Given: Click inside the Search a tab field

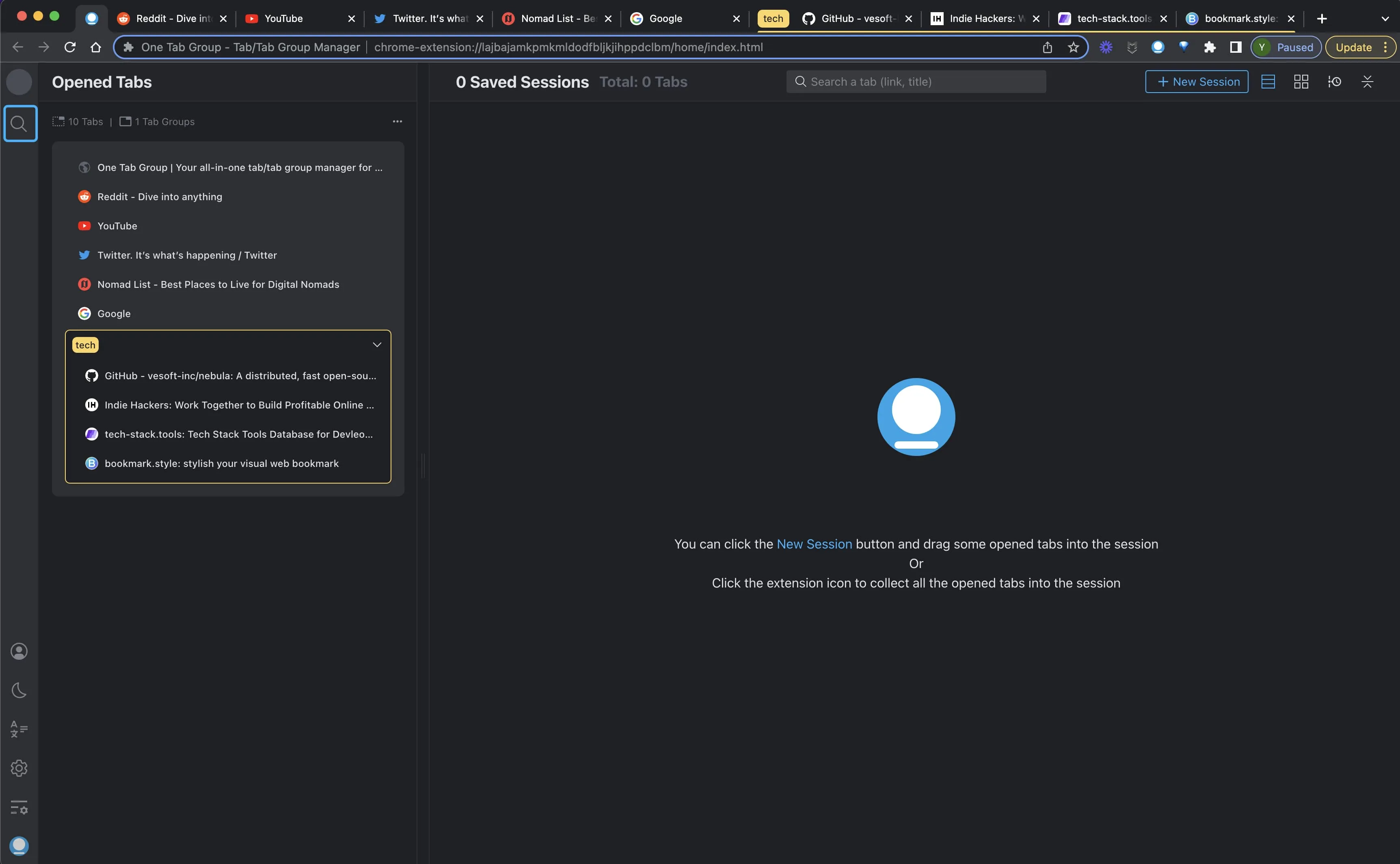Looking at the screenshot, I should 914,81.
